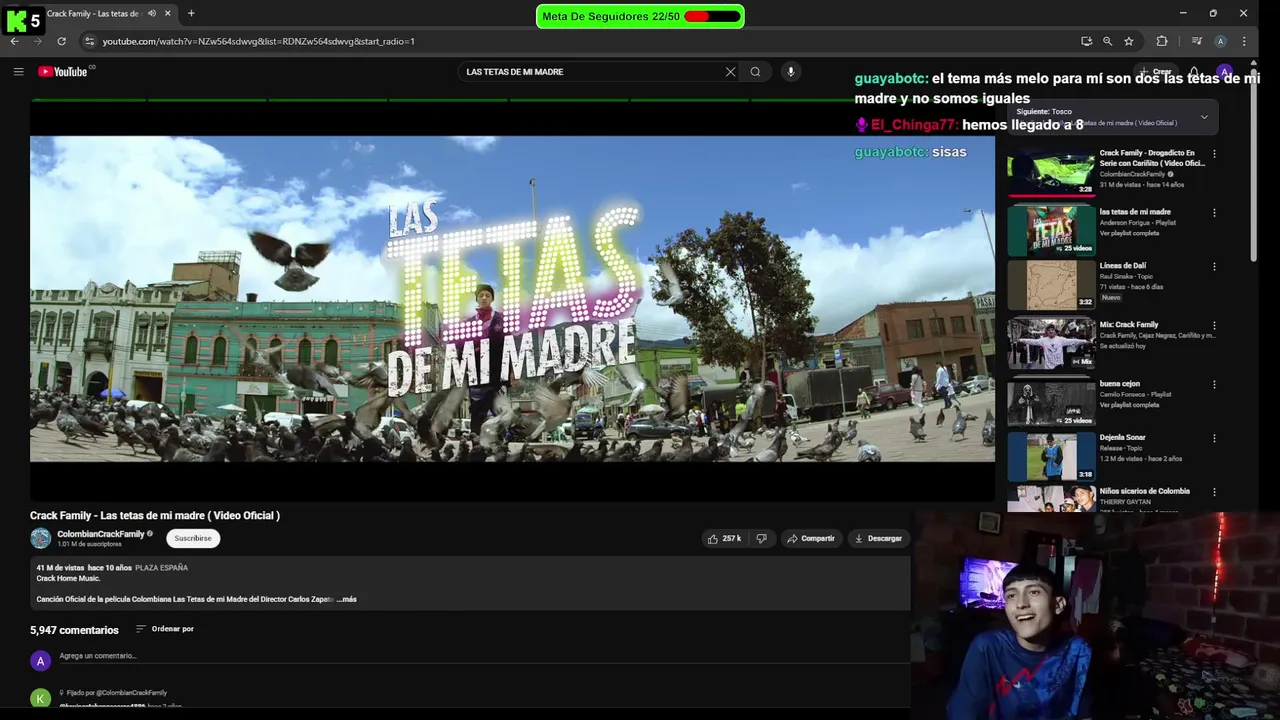Open options for las tetas playlist
Screen dimensions: 1280x720
pyautogui.click(x=1214, y=213)
